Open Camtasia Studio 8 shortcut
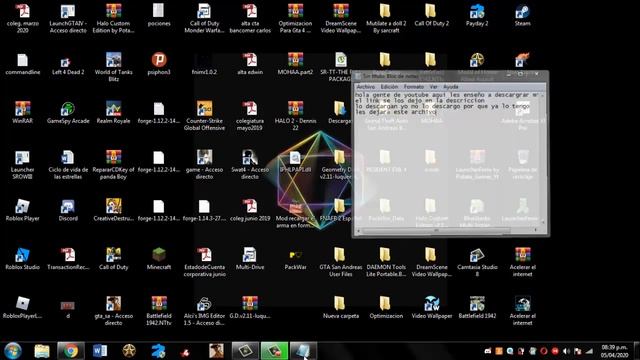 [x=477, y=262]
